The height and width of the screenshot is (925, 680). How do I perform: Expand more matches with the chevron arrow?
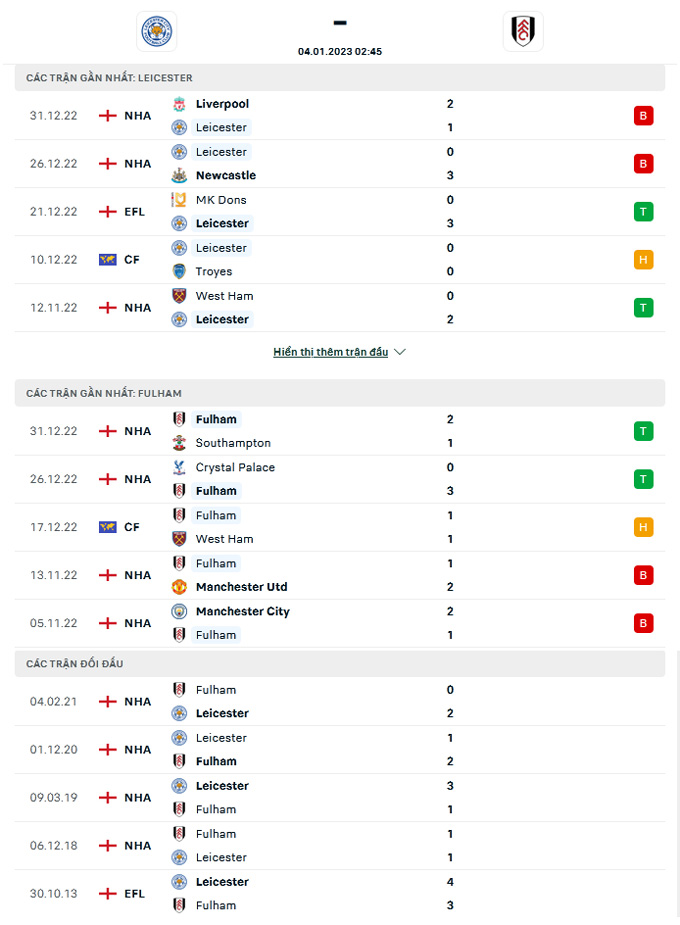pyautogui.click(x=400, y=352)
